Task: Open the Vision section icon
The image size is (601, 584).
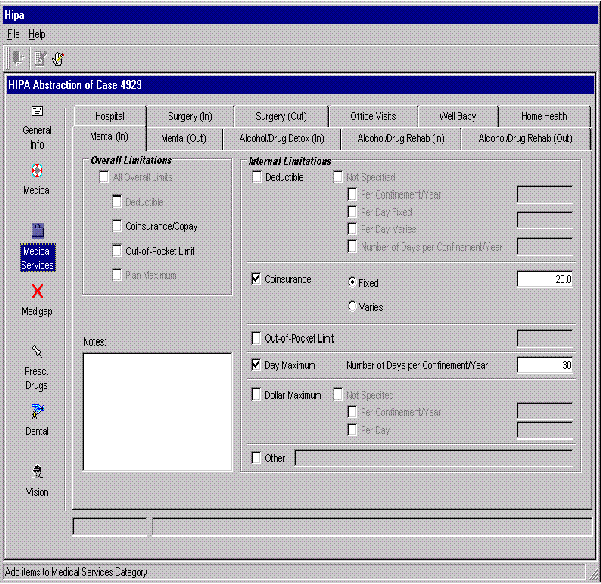Action: (x=37, y=472)
